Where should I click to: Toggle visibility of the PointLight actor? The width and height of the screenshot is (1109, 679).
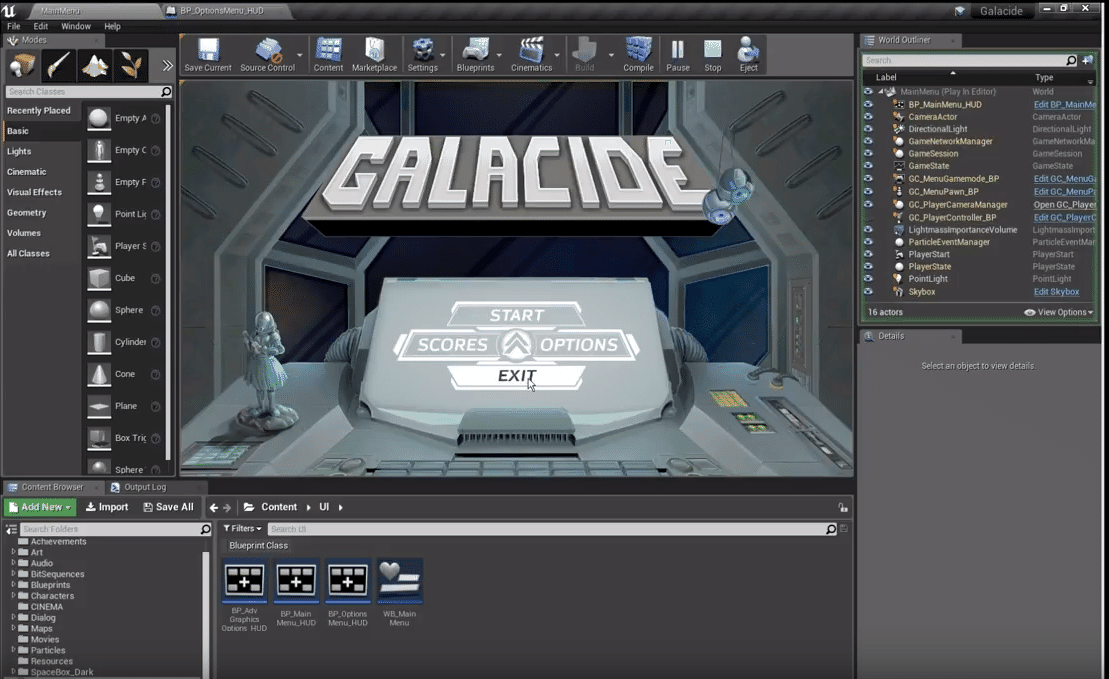868,279
